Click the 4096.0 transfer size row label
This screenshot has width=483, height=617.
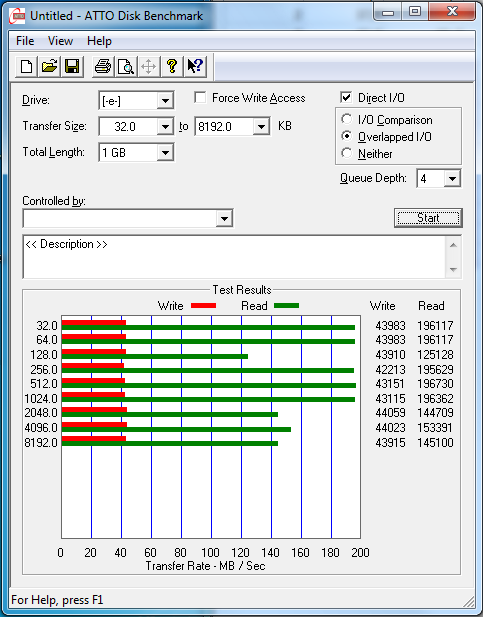[x=41, y=428]
